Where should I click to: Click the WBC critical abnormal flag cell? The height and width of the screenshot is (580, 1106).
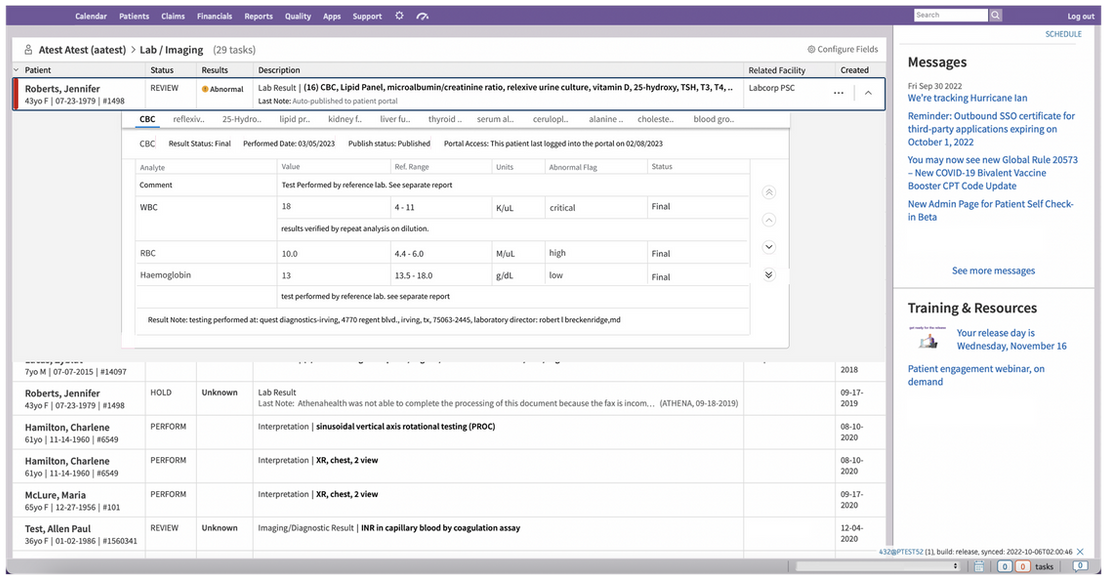click(595, 207)
